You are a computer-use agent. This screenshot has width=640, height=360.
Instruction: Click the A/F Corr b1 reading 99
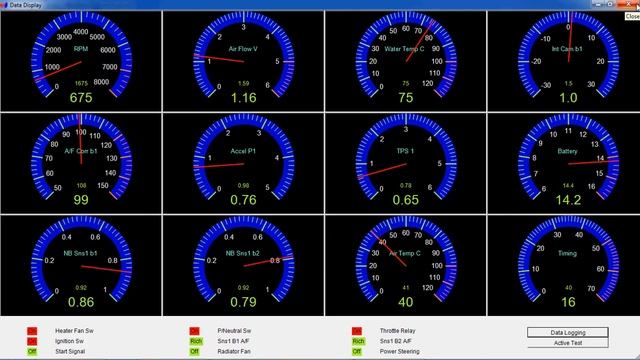click(81, 200)
